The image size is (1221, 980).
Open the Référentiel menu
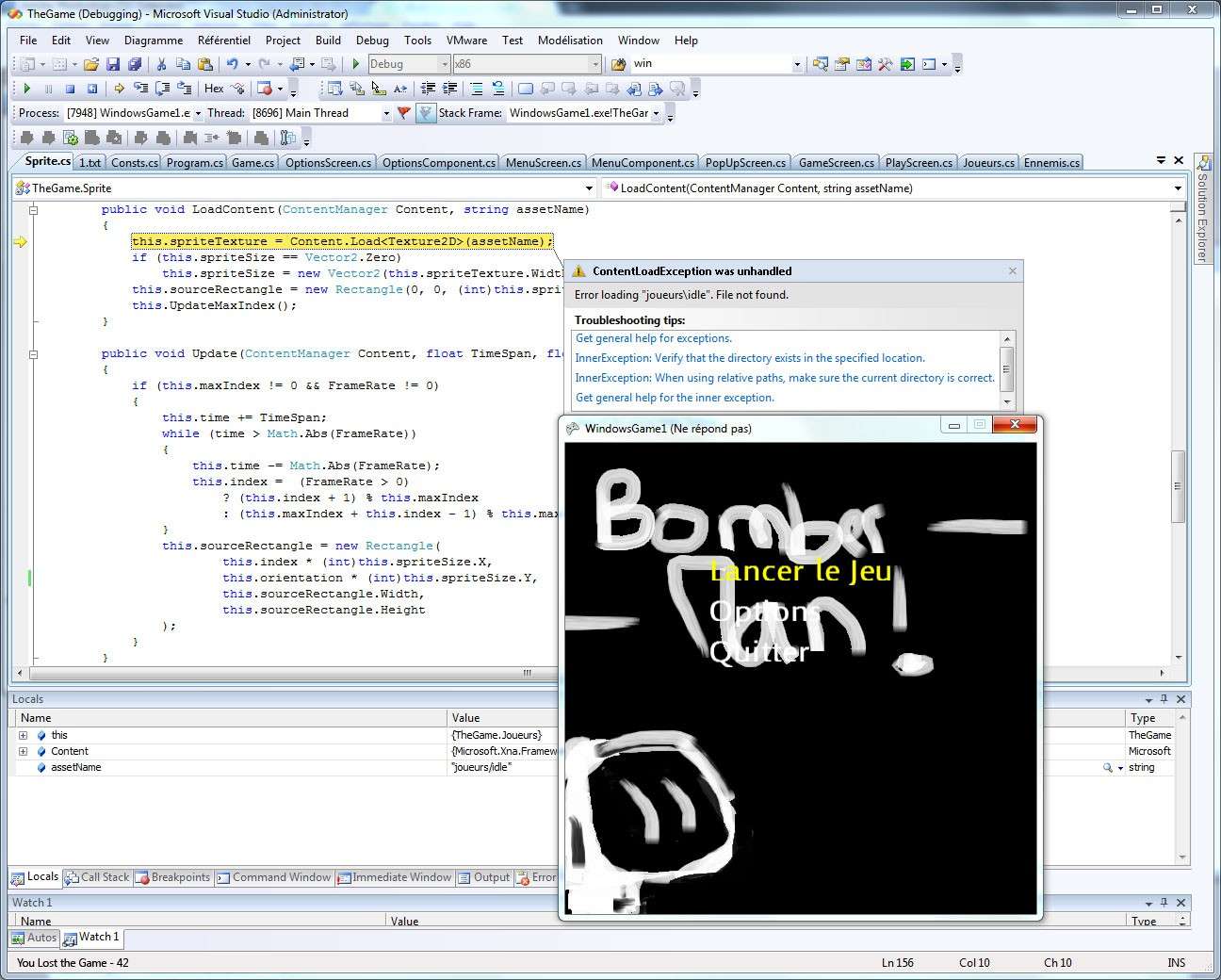pos(224,41)
